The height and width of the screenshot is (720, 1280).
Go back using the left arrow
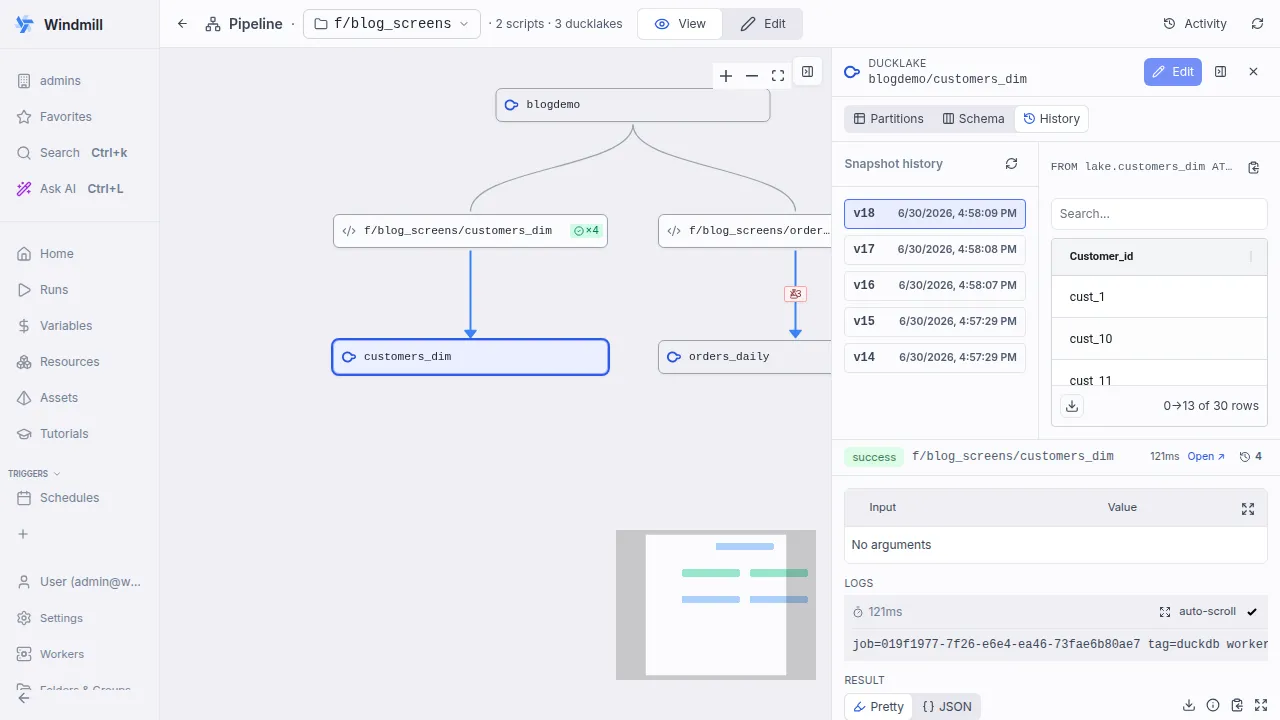coord(182,24)
